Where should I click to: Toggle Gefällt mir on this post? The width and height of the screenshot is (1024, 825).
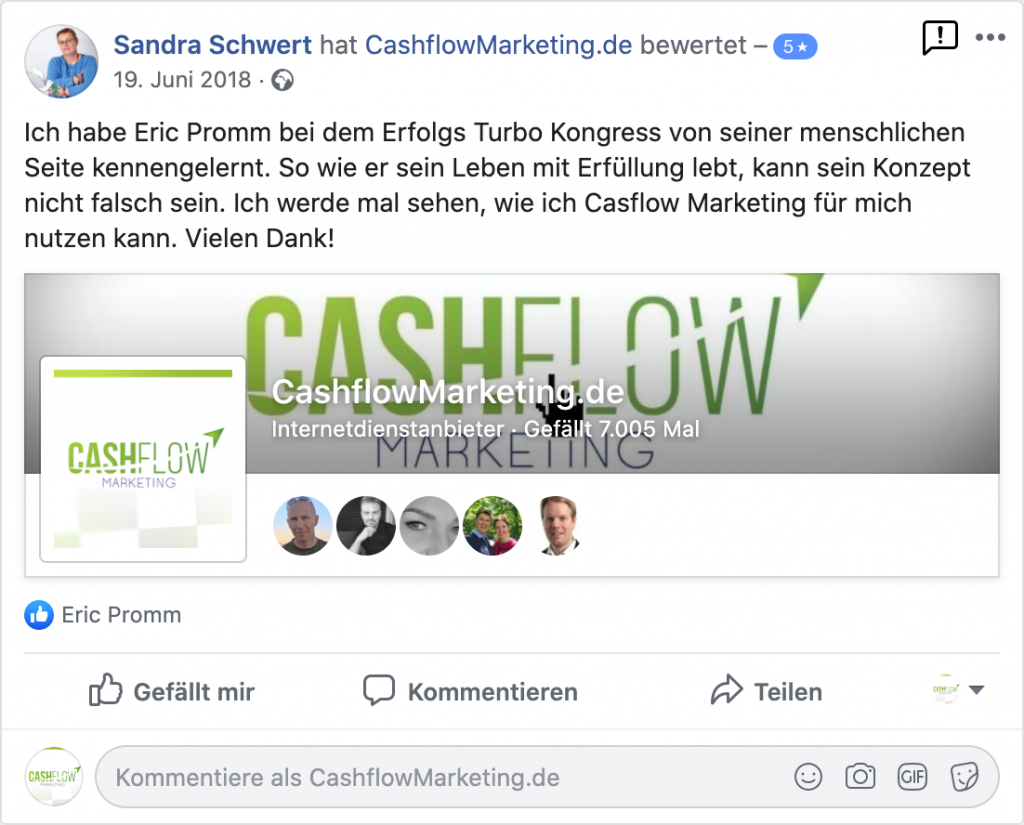172,691
